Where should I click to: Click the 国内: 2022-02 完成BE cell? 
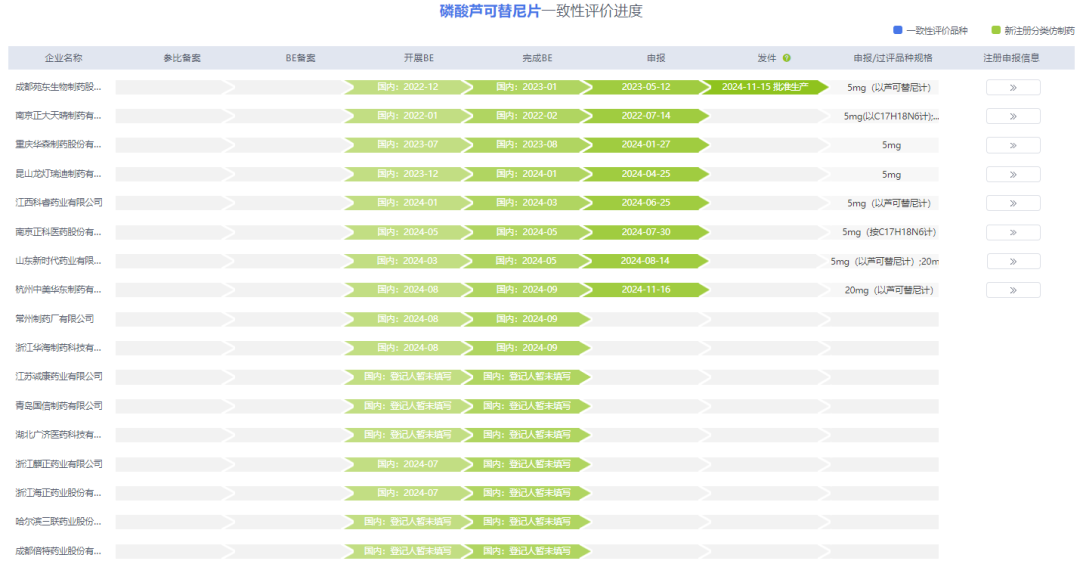click(527, 116)
